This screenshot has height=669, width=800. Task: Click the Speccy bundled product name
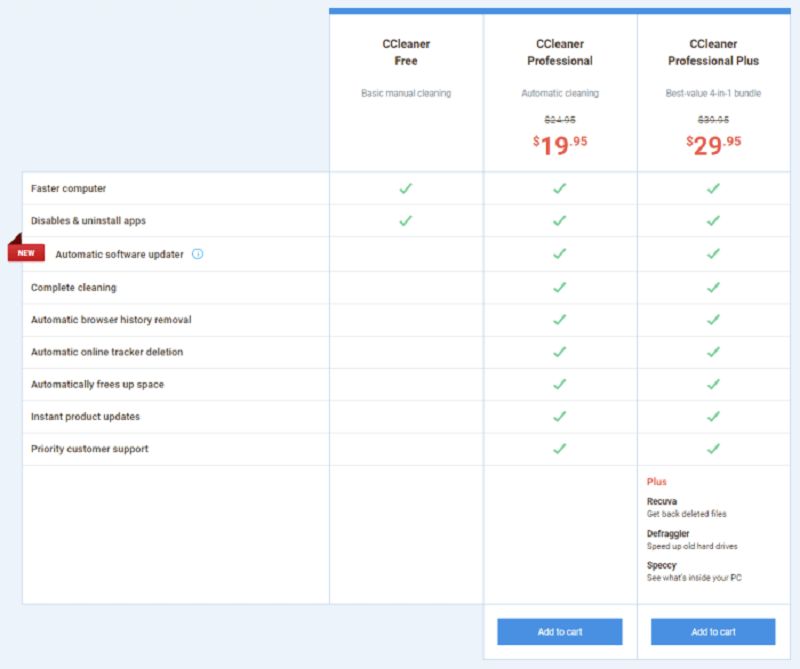pyautogui.click(x=661, y=565)
